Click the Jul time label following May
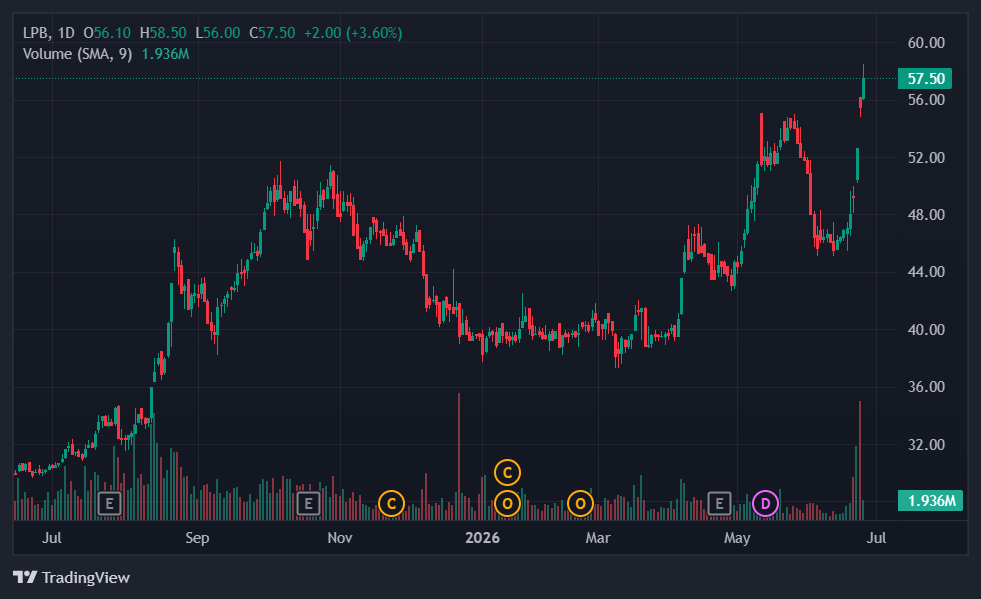 click(877, 538)
